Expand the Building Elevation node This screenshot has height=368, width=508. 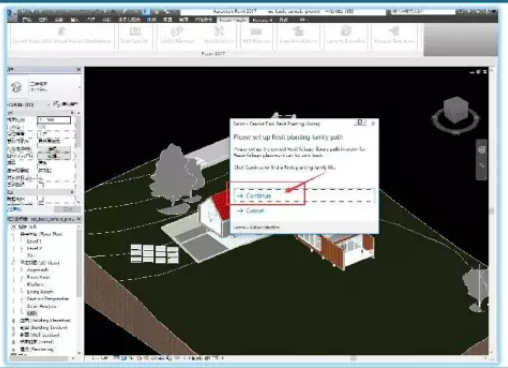pyautogui.click(x=14, y=321)
